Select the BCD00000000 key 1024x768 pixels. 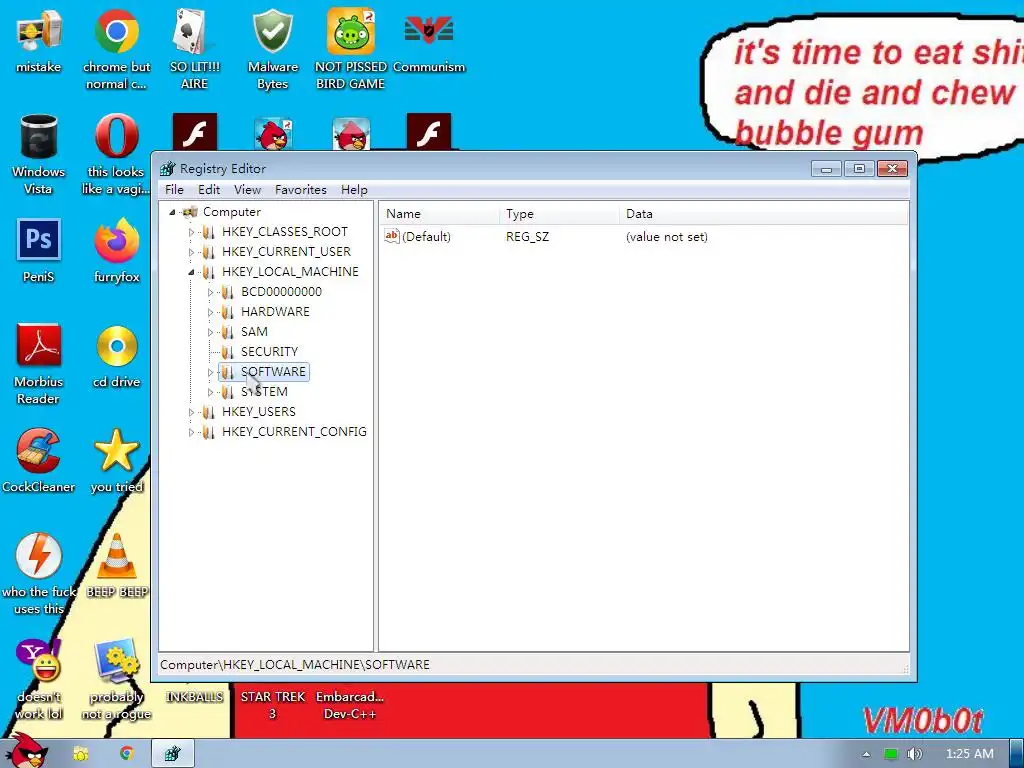point(281,291)
